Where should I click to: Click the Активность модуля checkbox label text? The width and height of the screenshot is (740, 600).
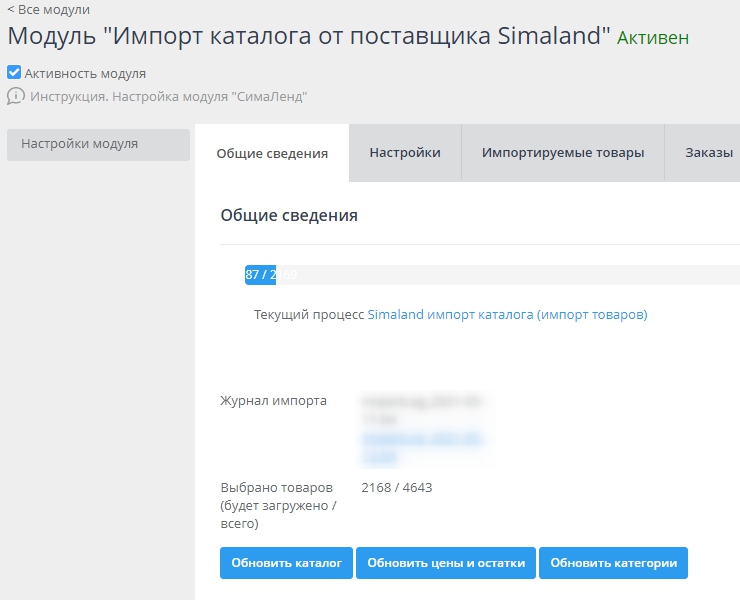click(x=85, y=73)
